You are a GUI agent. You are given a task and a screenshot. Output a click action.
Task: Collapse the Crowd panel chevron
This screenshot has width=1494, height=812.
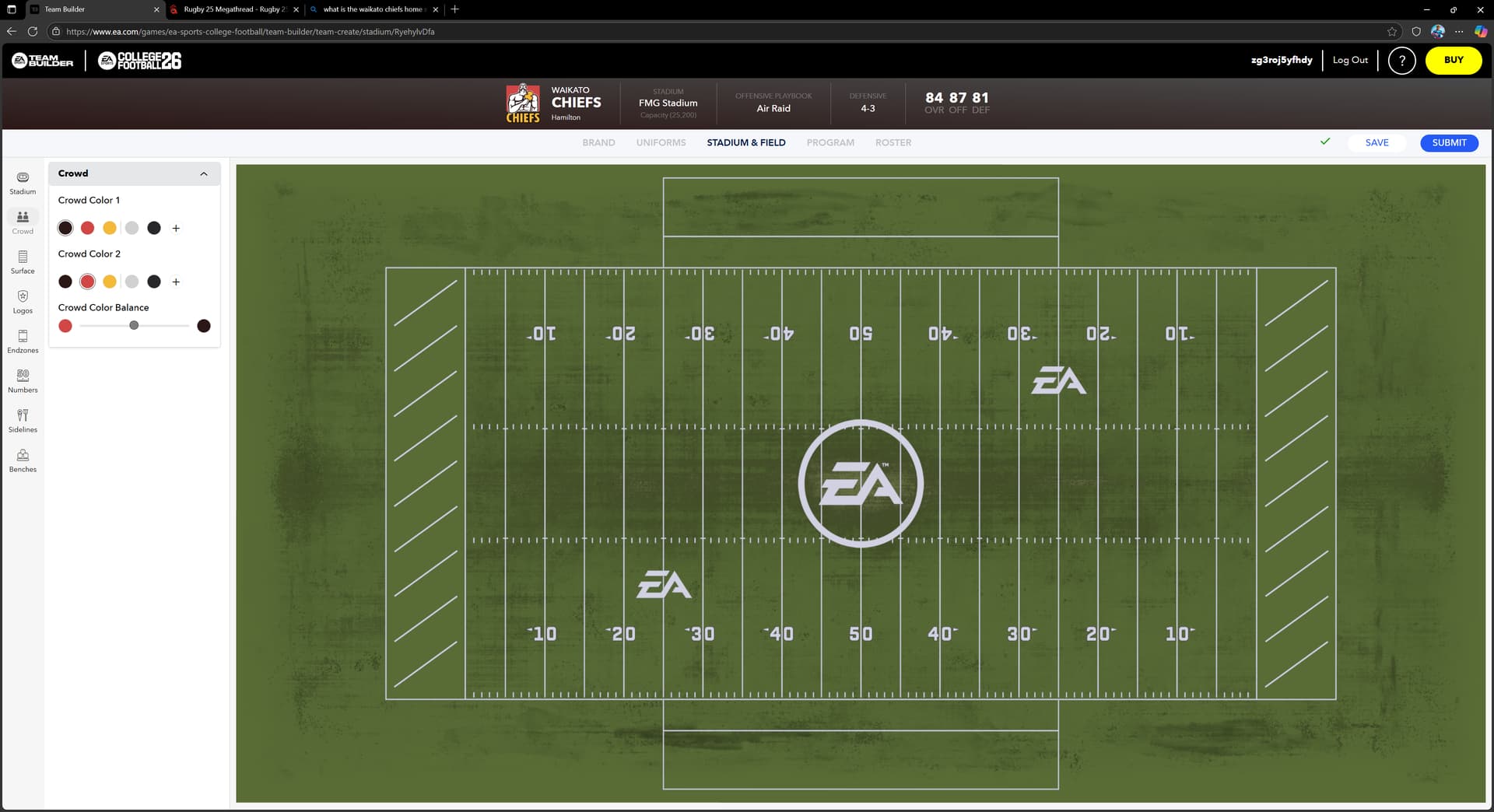tap(204, 173)
